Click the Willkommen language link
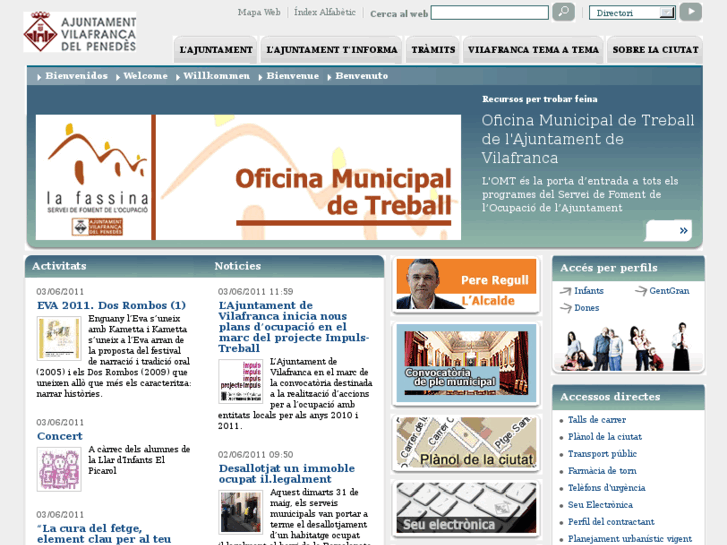 (216, 76)
